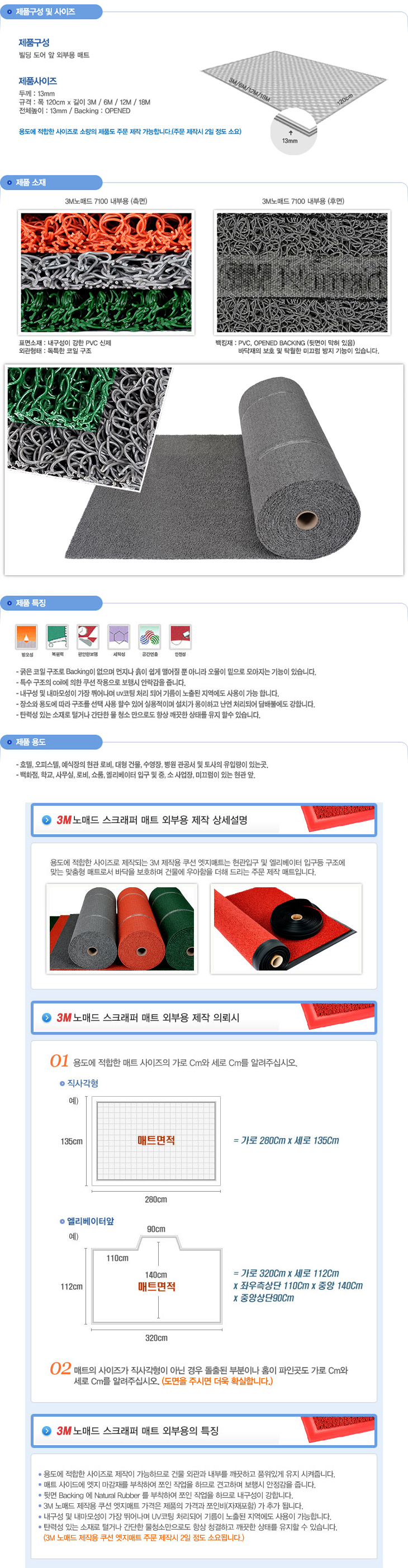Image resolution: width=408 pixels, height=1568 pixels.
Task: Click the 매트면적 rectangle diagram
Action: tap(156, 1140)
